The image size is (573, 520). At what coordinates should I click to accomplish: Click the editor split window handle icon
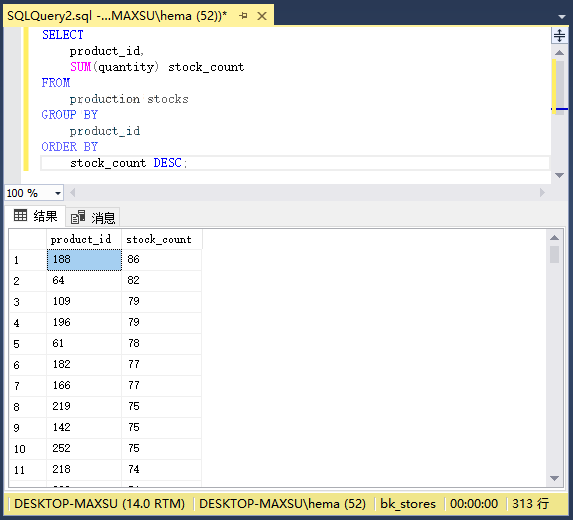coord(559,35)
